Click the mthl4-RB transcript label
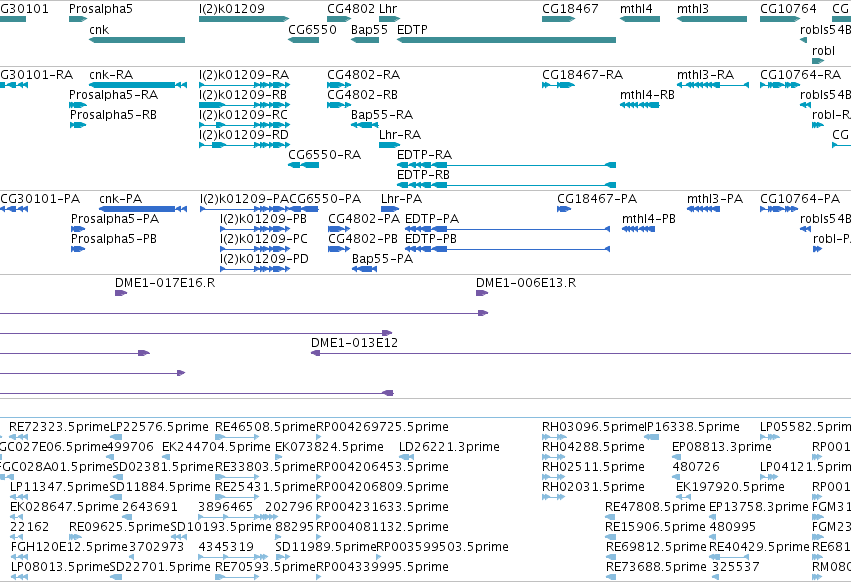Image resolution: width=851 pixels, height=582 pixels. (x=647, y=94)
